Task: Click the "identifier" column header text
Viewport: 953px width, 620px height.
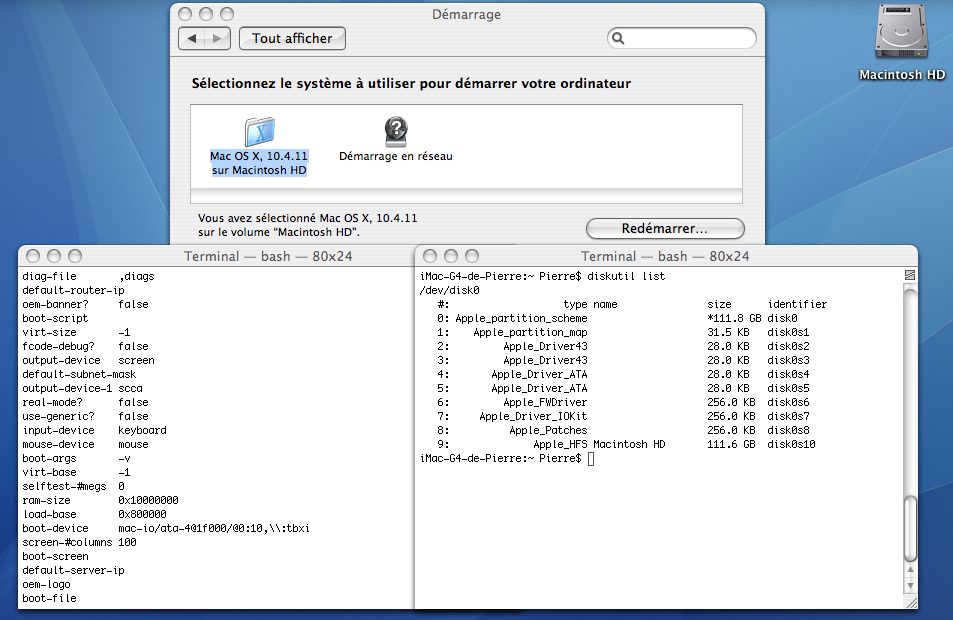Action: 797,304
